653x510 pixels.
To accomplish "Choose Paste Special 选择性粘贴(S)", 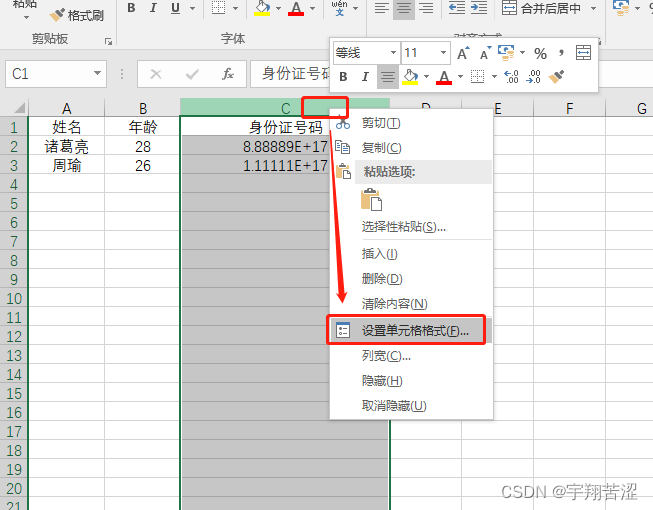I will coord(411,227).
